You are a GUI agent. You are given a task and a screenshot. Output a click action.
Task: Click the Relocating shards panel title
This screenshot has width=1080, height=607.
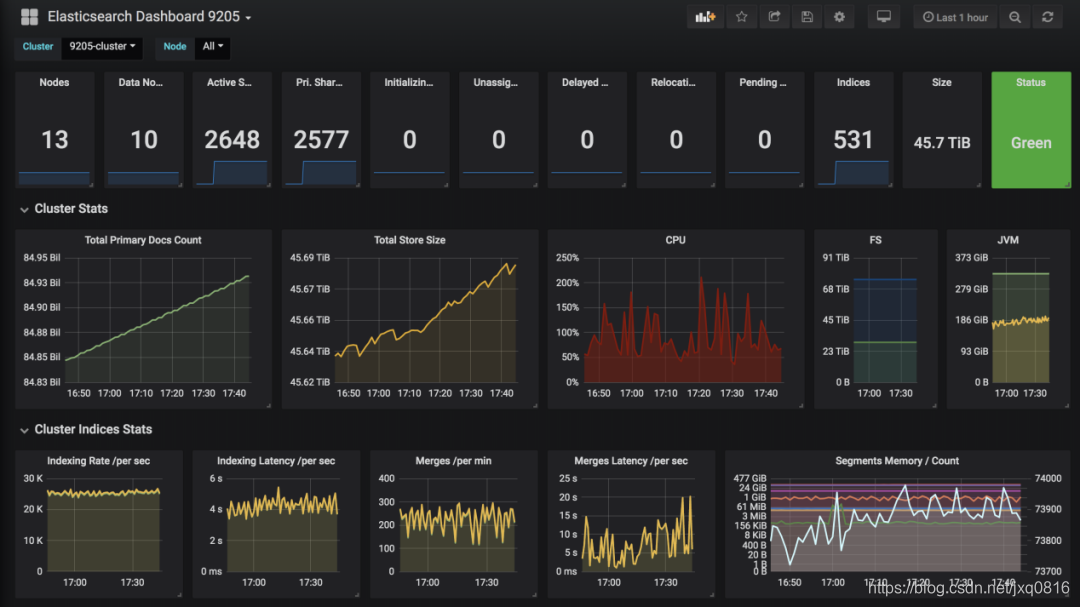tap(673, 82)
